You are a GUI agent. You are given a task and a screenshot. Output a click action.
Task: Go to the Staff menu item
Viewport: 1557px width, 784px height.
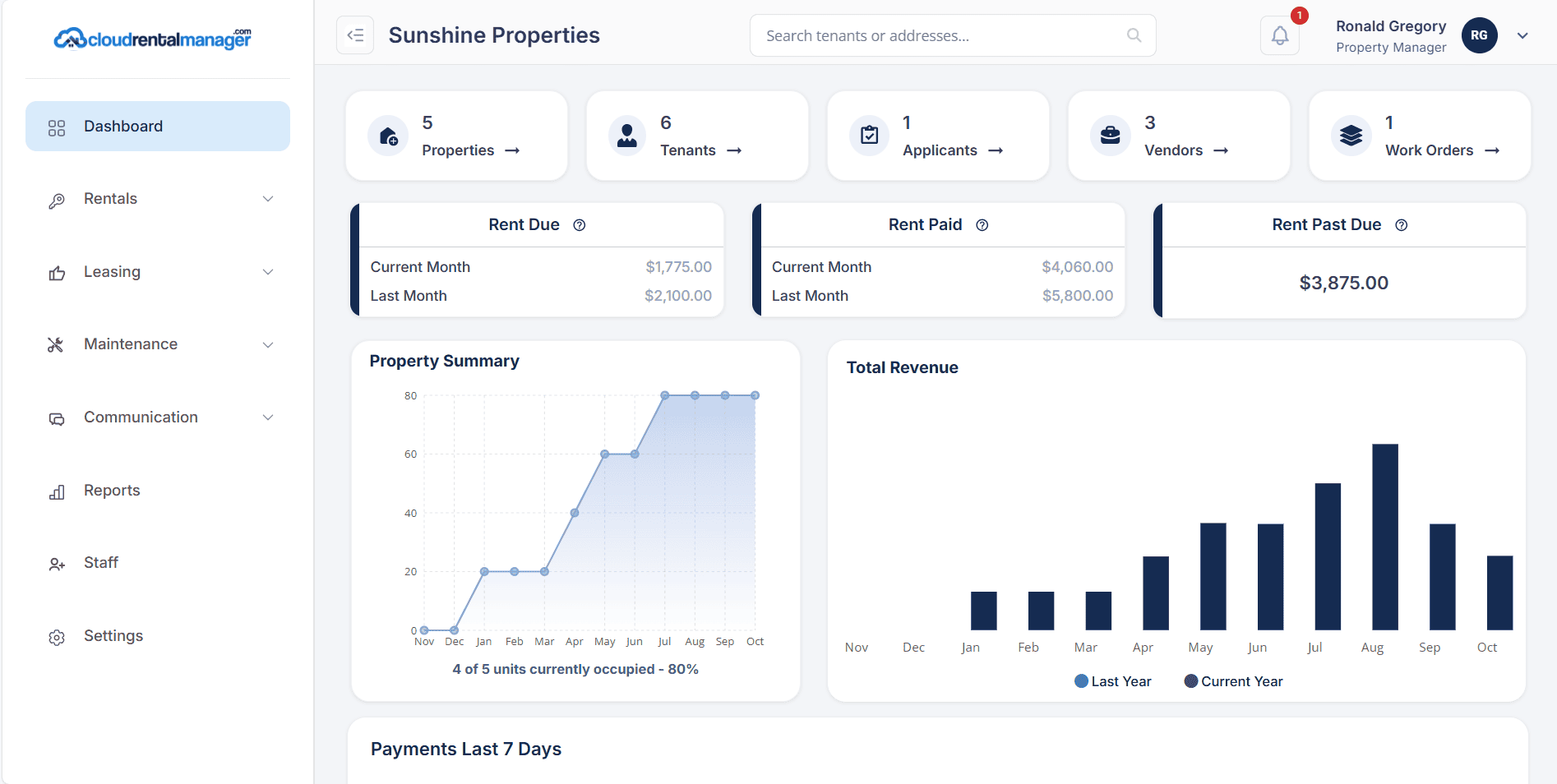pos(101,563)
